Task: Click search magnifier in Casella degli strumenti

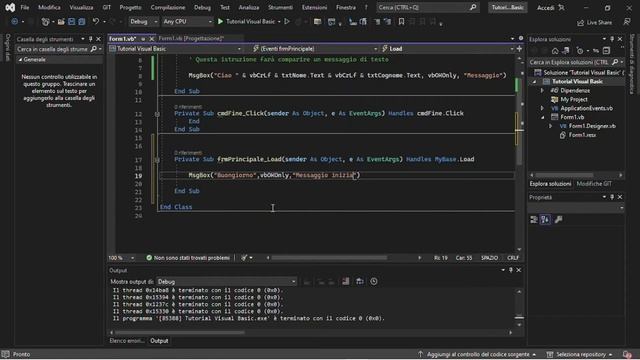Action: 93,49
